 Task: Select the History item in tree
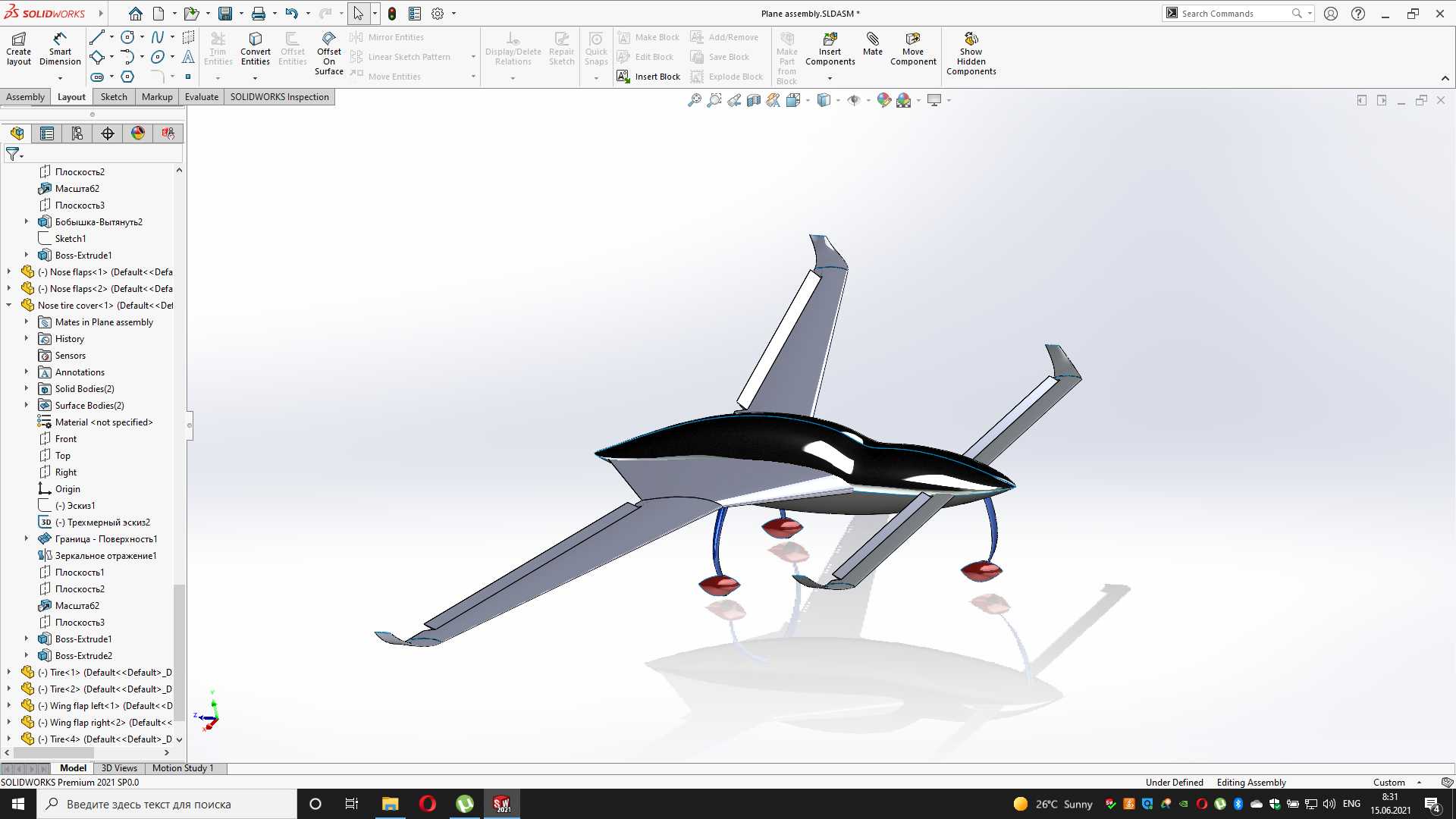coord(70,339)
